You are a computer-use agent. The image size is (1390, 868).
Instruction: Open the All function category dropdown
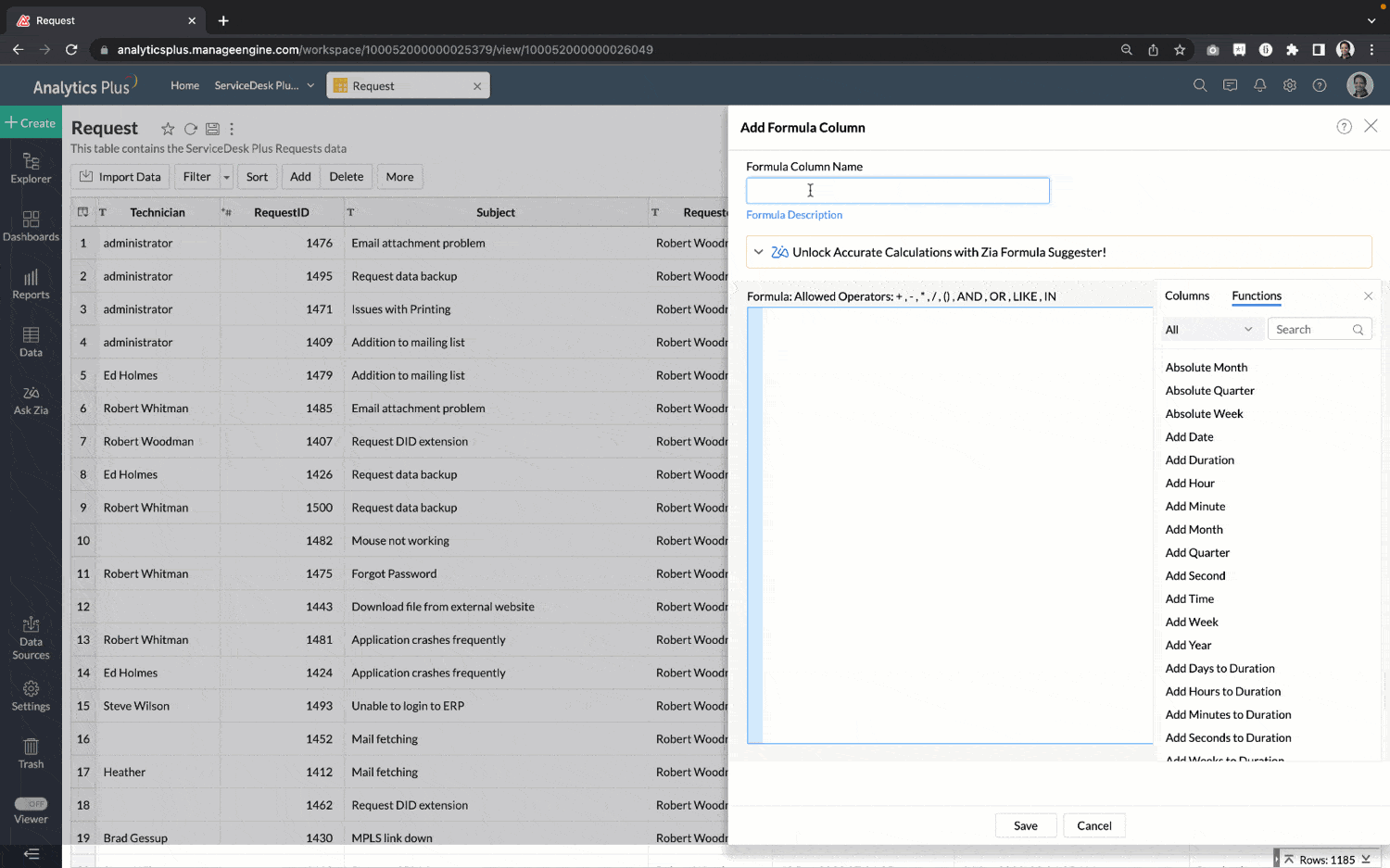(x=1208, y=330)
